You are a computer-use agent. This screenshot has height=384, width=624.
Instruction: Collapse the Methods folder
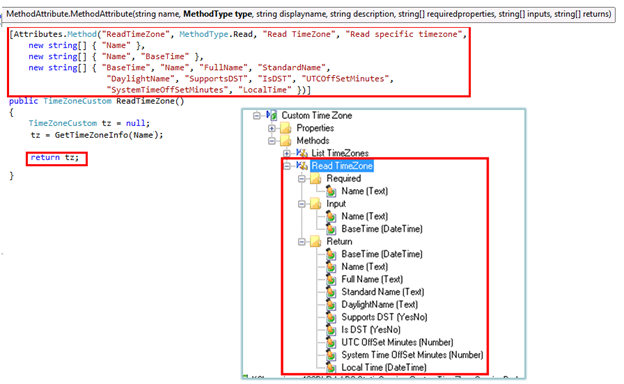271,141
